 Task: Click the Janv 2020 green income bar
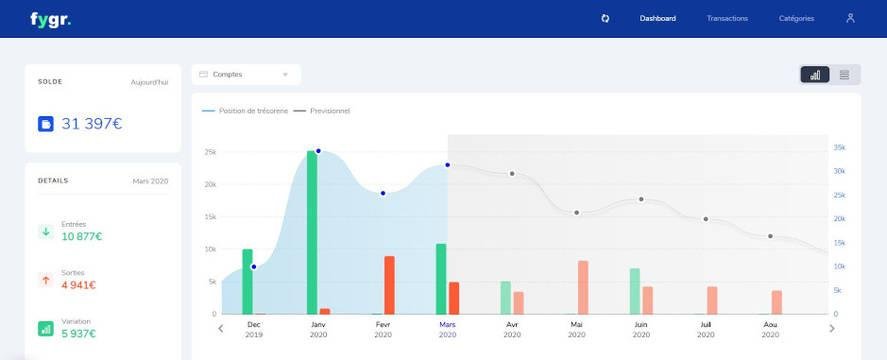[312, 233]
